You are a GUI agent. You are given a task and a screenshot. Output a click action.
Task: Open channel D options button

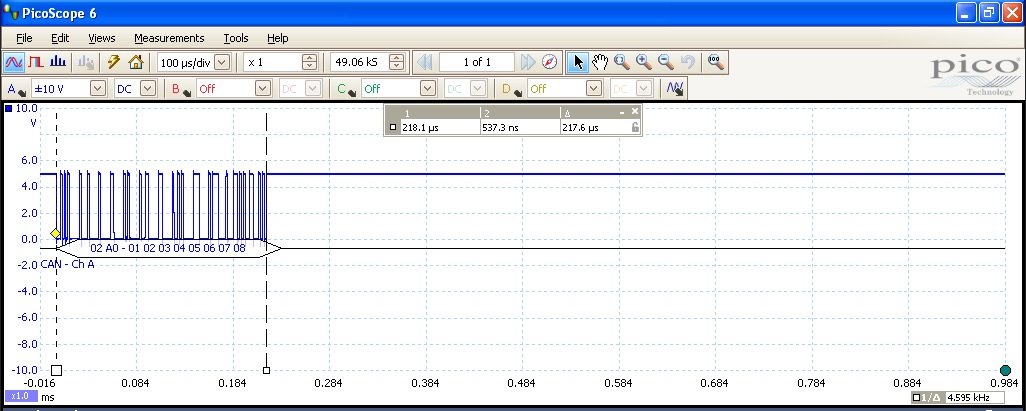click(512, 89)
